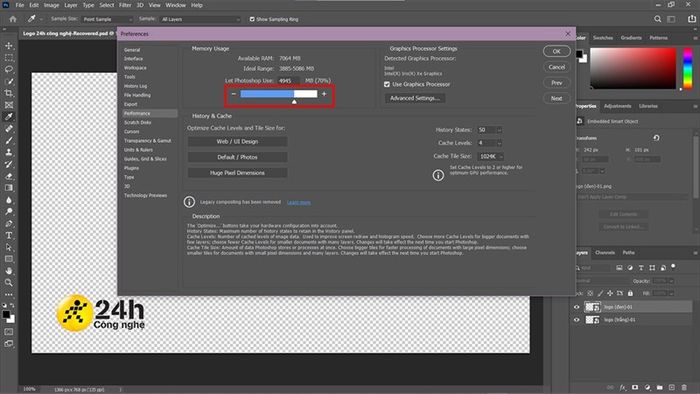This screenshot has width=700, height=394.
Task: Click the History States value field
Action: [x=486, y=130]
